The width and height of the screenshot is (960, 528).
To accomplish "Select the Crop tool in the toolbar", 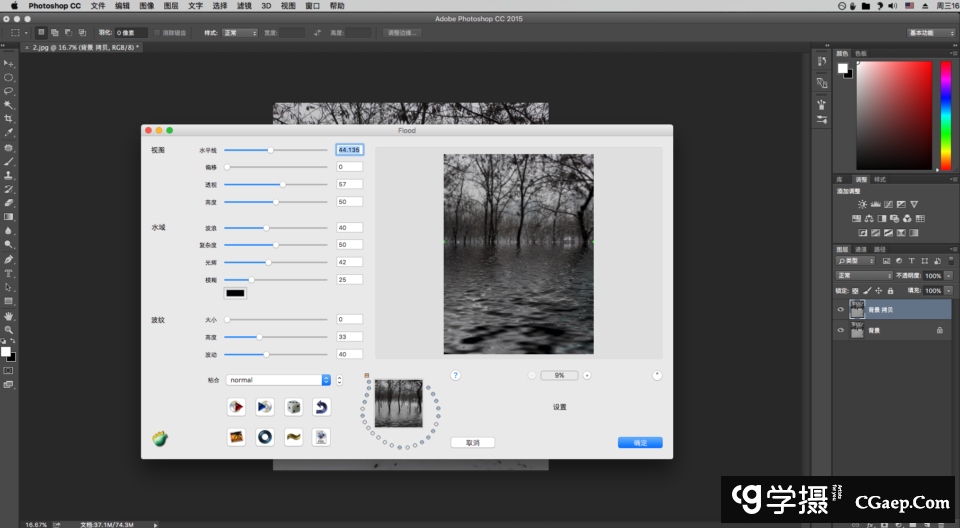I will point(9,119).
